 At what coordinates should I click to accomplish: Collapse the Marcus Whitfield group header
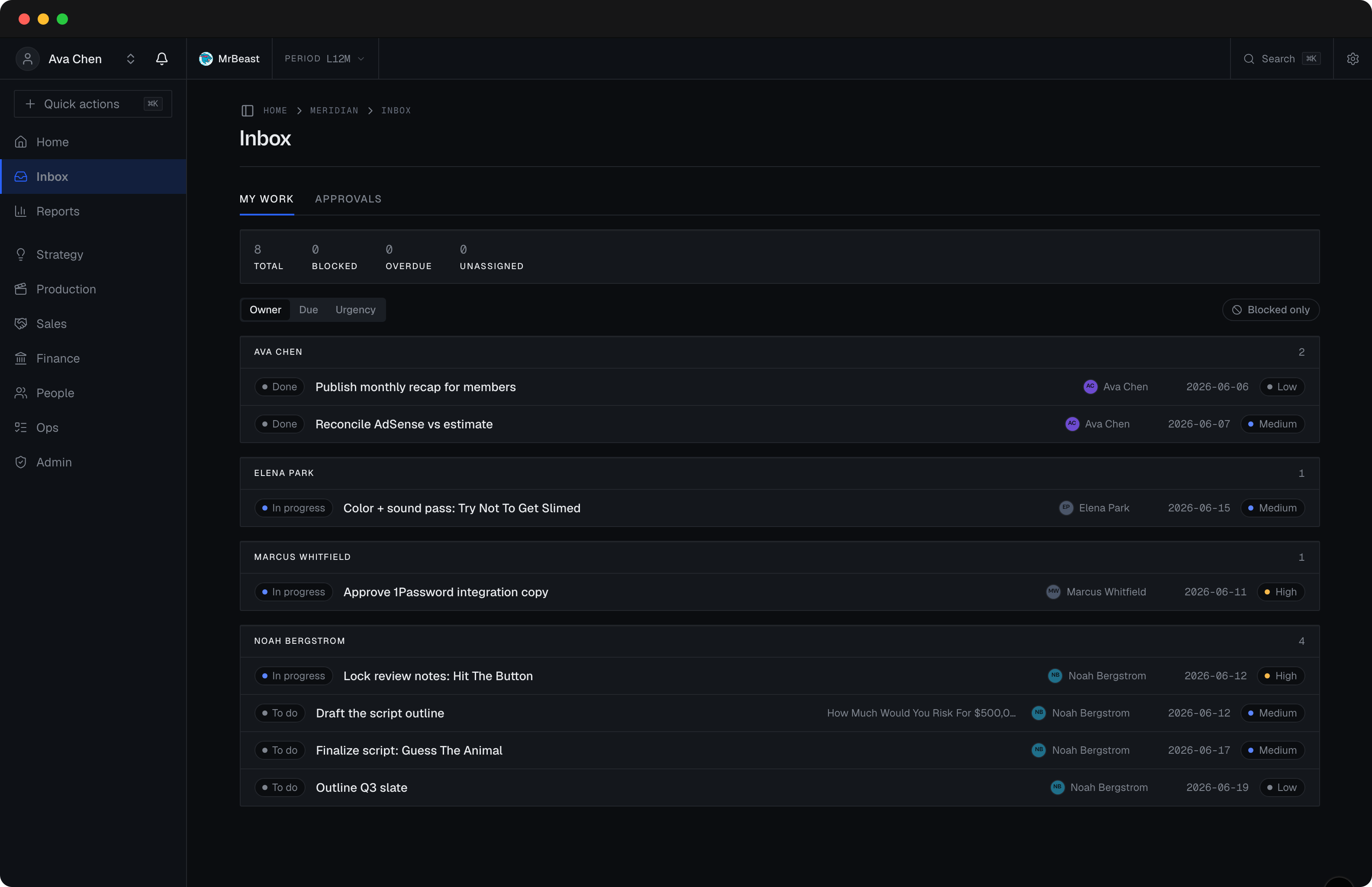779,557
